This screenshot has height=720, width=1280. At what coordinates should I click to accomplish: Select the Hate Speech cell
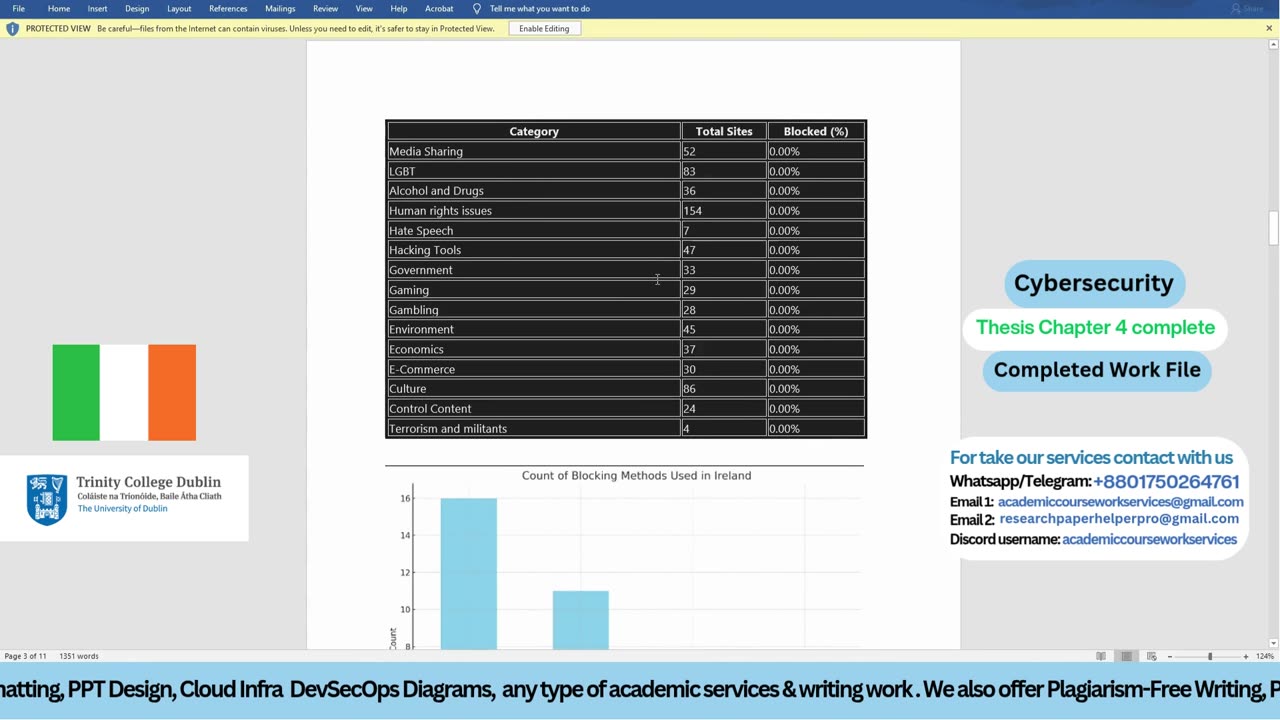(x=534, y=230)
